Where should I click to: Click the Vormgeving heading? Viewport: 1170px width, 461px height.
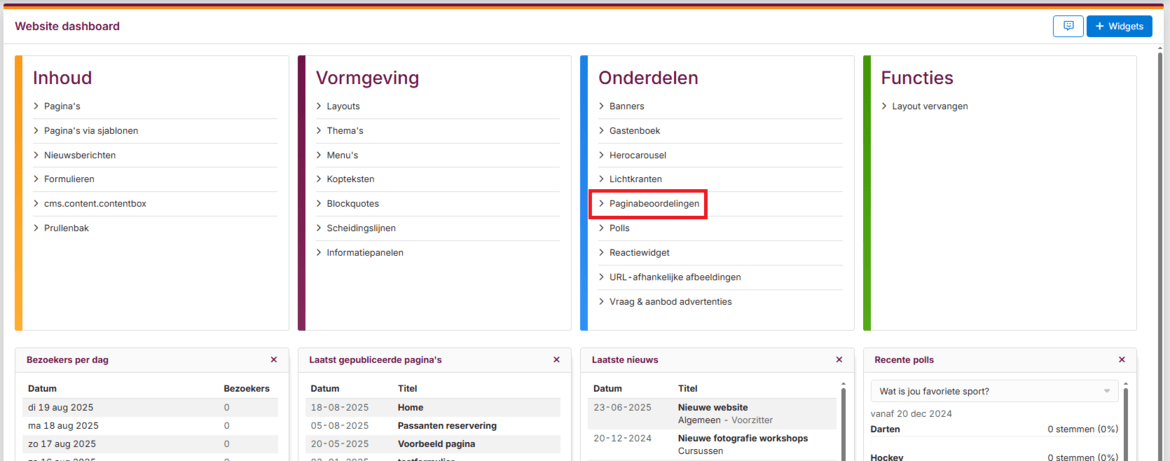click(367, 78)
